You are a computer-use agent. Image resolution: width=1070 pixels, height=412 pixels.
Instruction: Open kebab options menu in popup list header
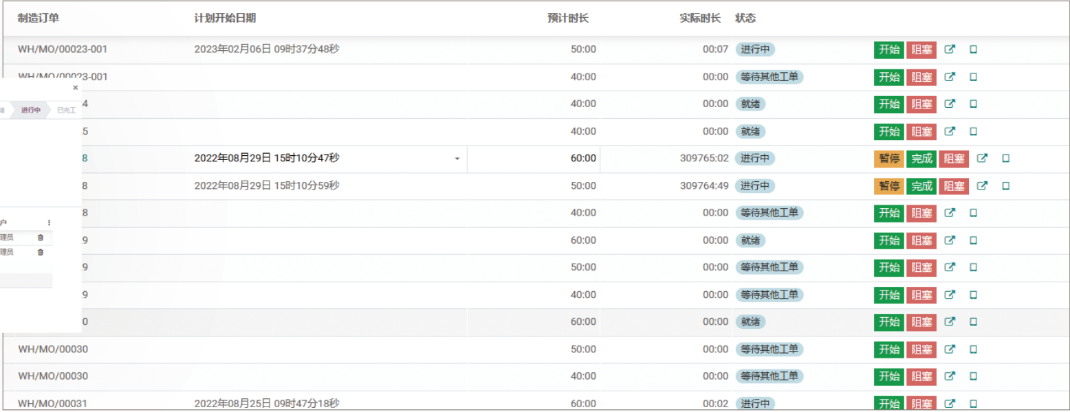pos(49,222)
